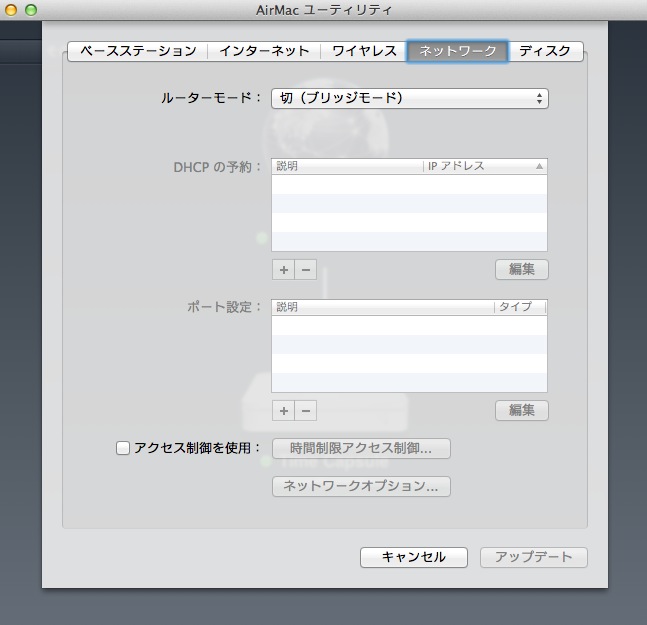Click 説明 column header in DHCP table

point(347,166)
